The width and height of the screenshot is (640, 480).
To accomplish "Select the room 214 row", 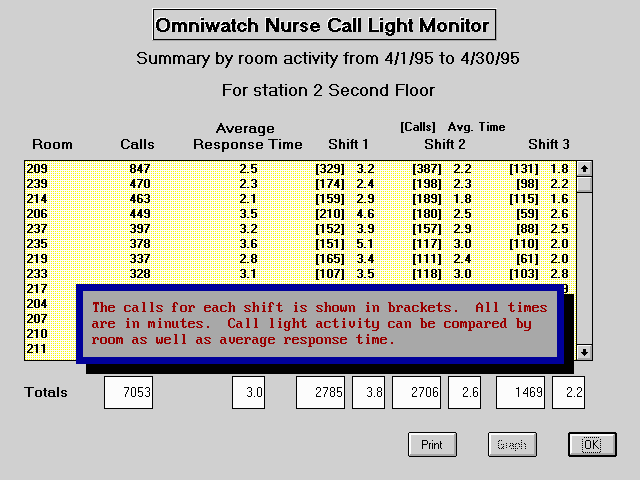I will point(300,199).
